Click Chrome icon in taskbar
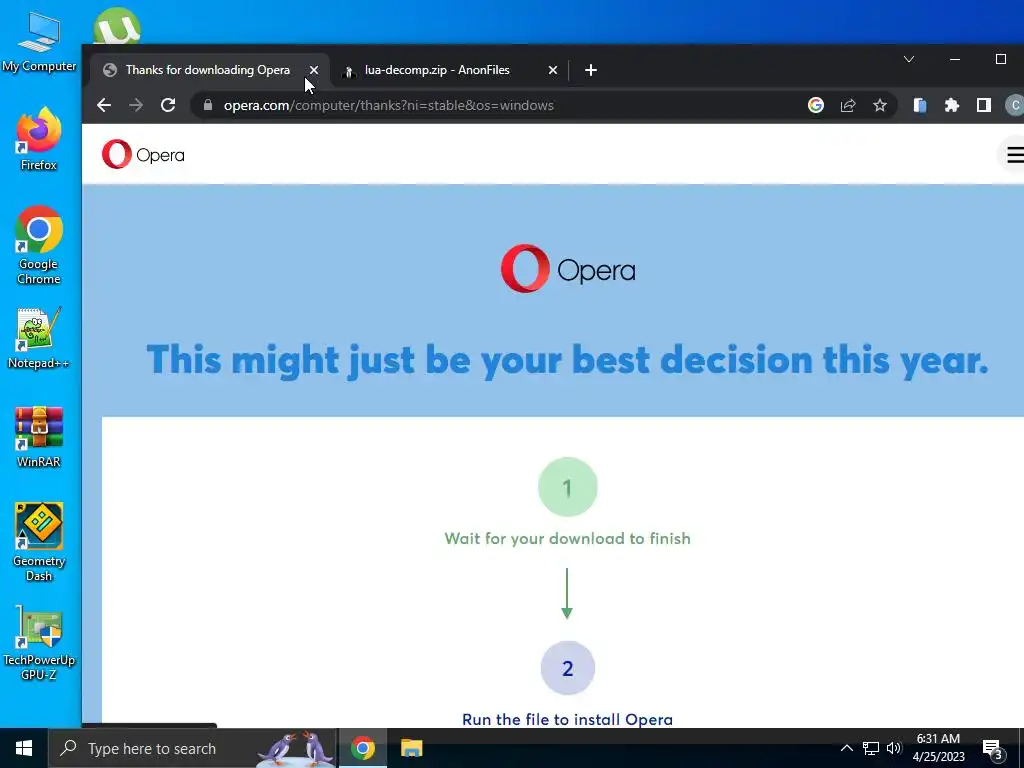 click(363, 748)
